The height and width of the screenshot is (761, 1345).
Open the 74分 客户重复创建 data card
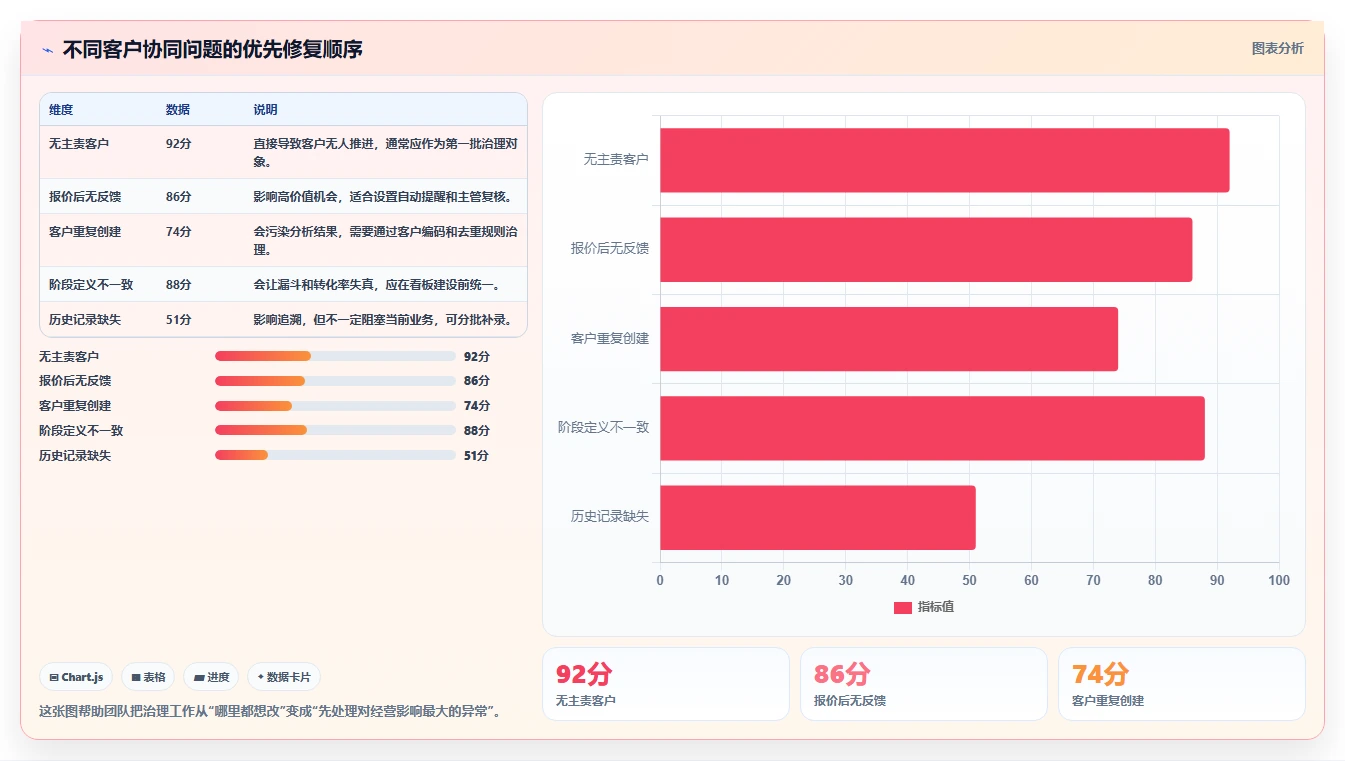pyautogui.click(x=1182, y=684)
